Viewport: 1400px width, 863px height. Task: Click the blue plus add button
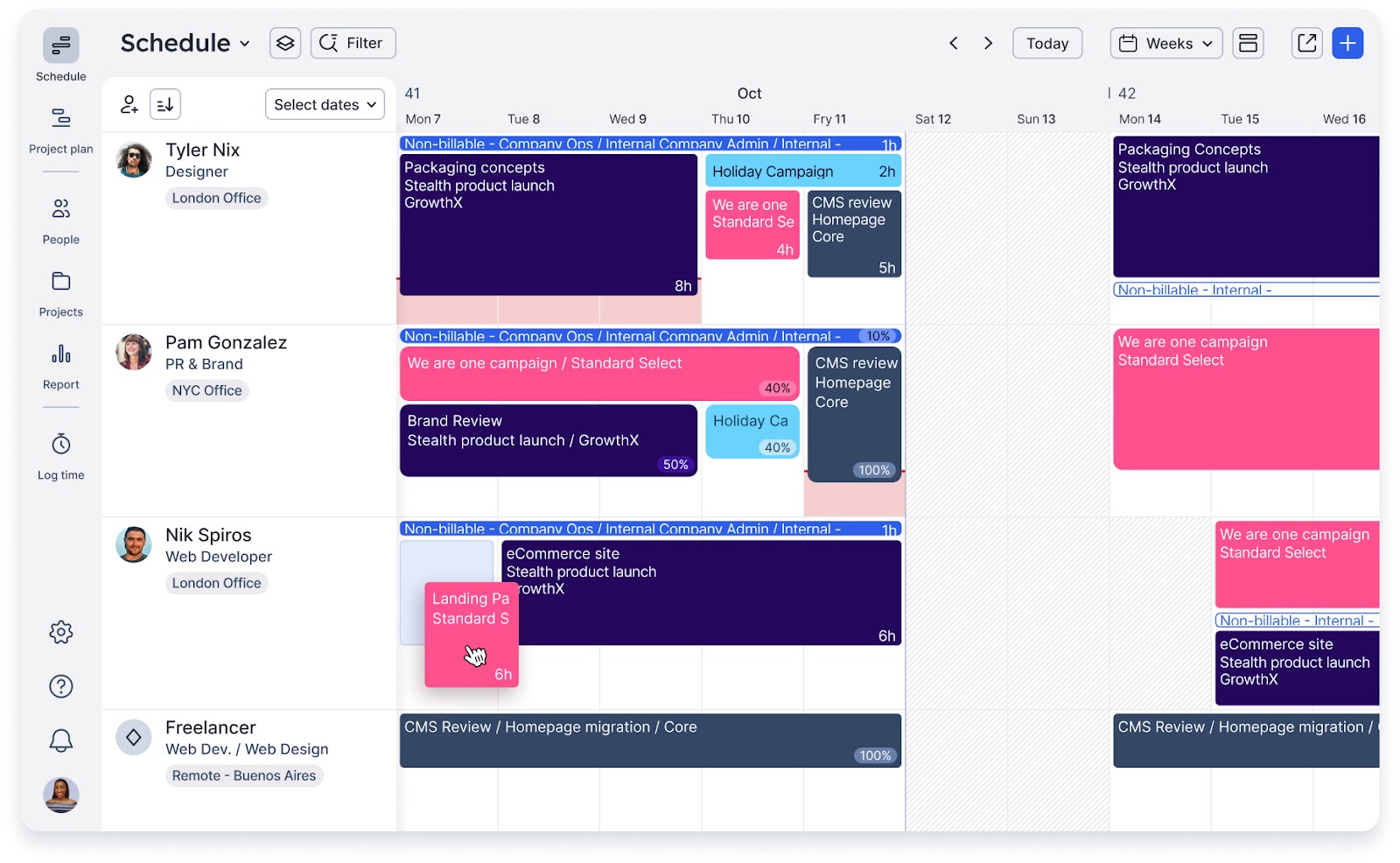[1347, 43]
